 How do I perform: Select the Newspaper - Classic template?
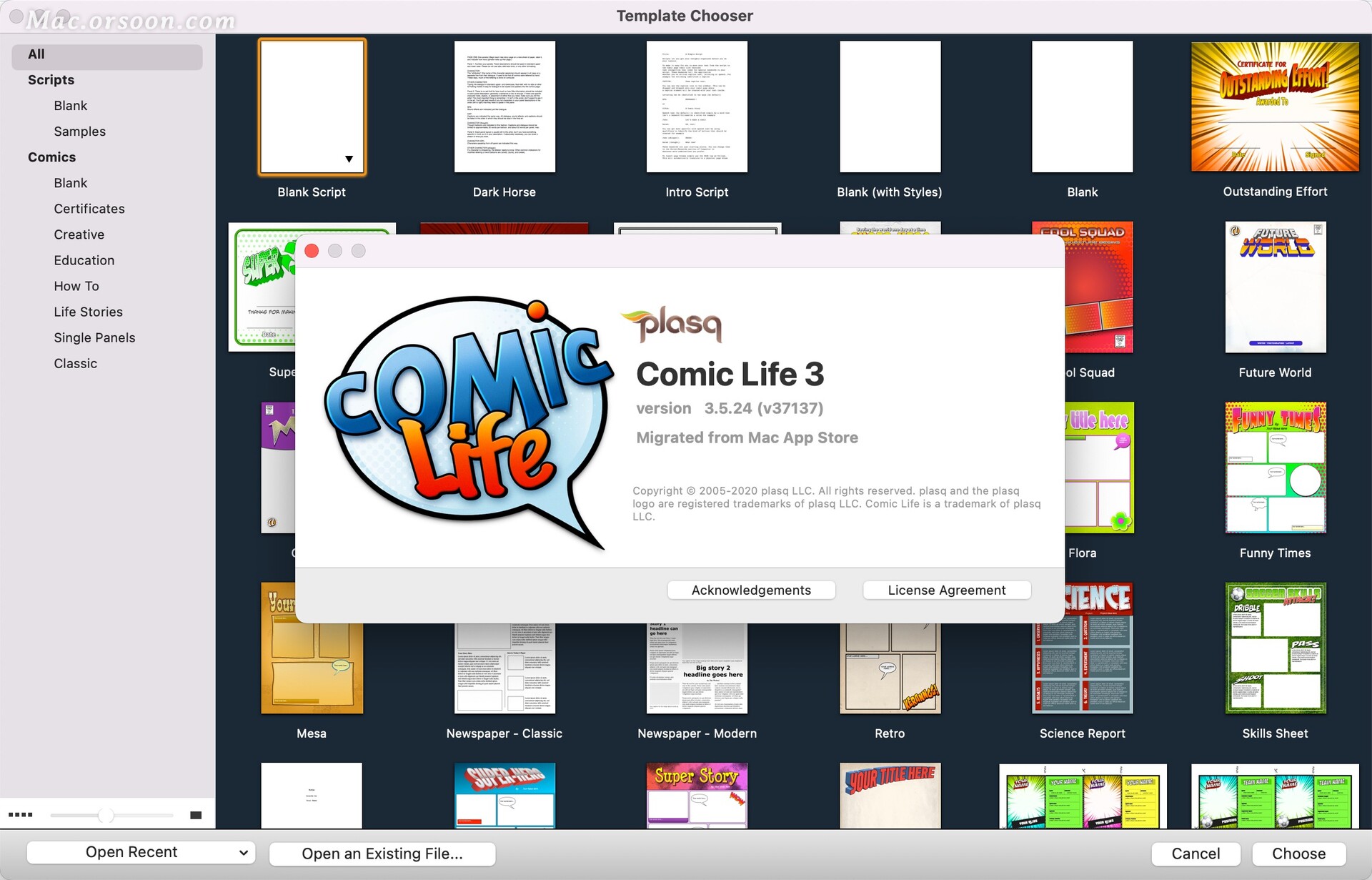504,668
